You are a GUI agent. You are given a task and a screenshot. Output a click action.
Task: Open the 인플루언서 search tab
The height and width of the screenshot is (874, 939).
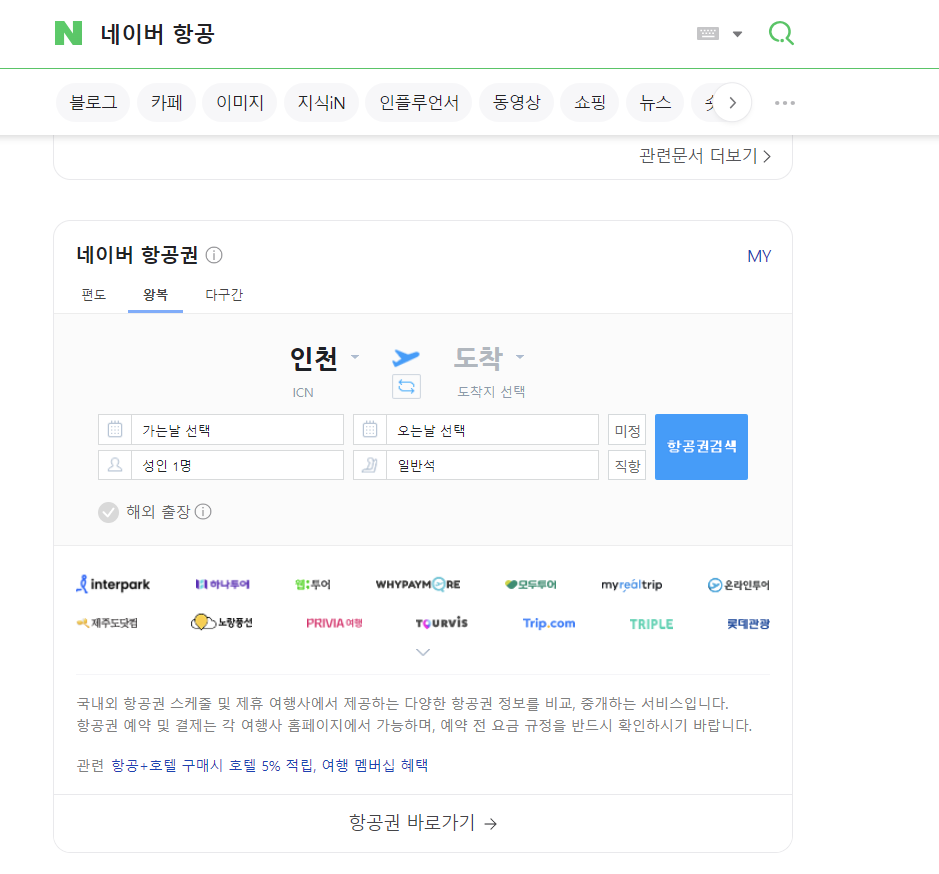click(419, 103)
